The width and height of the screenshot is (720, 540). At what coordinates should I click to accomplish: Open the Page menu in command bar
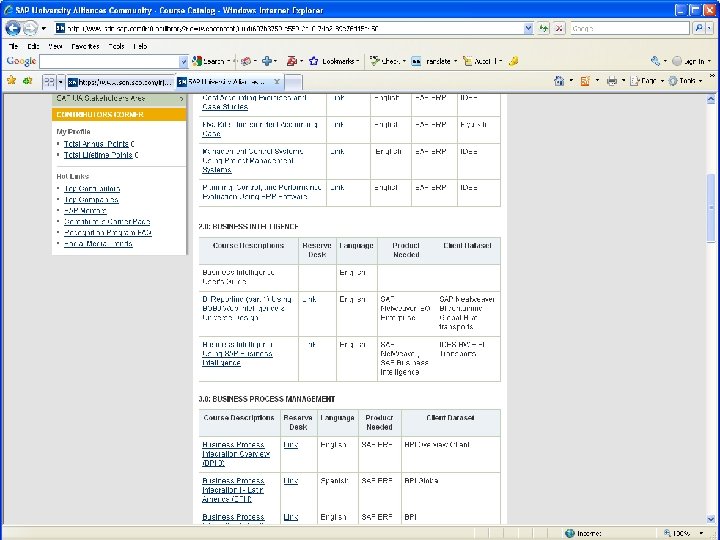647,81
